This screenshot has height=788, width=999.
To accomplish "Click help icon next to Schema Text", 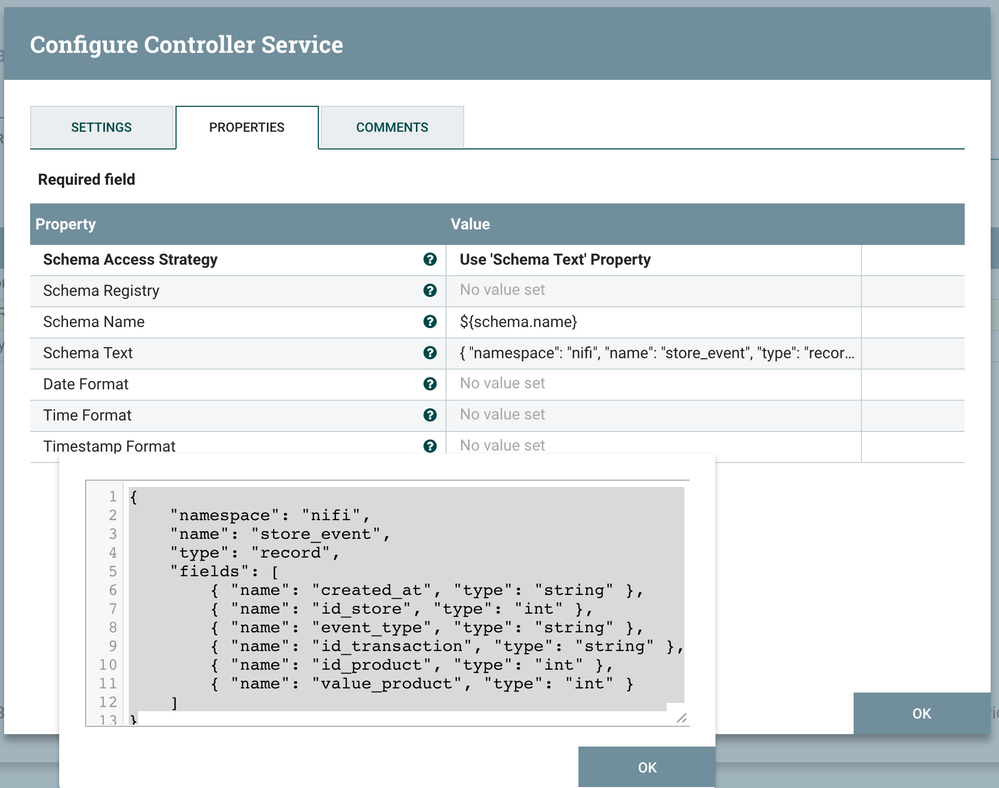I will (430, 353).
